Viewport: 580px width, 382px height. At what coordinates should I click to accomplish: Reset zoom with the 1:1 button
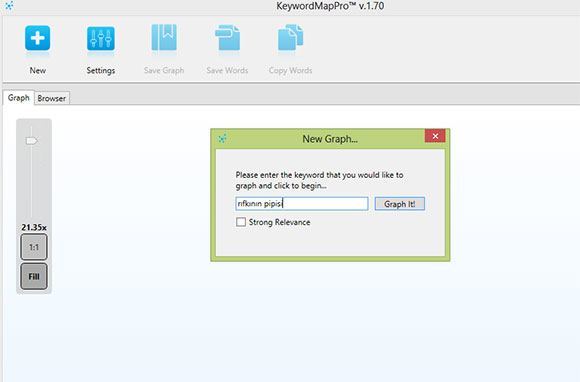pos(34,247)
